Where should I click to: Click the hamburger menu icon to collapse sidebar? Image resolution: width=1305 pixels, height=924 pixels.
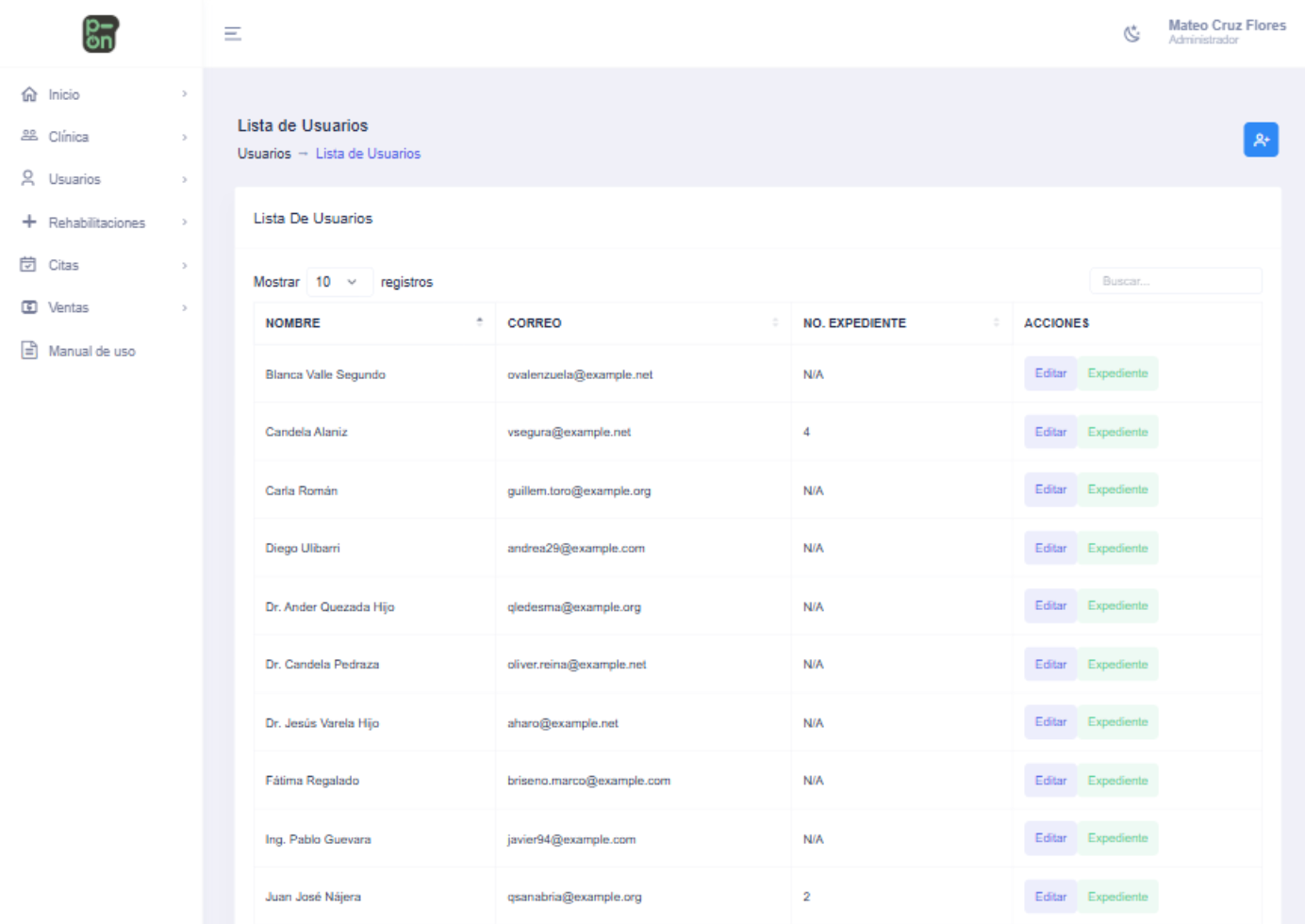(x=233, y=34)
